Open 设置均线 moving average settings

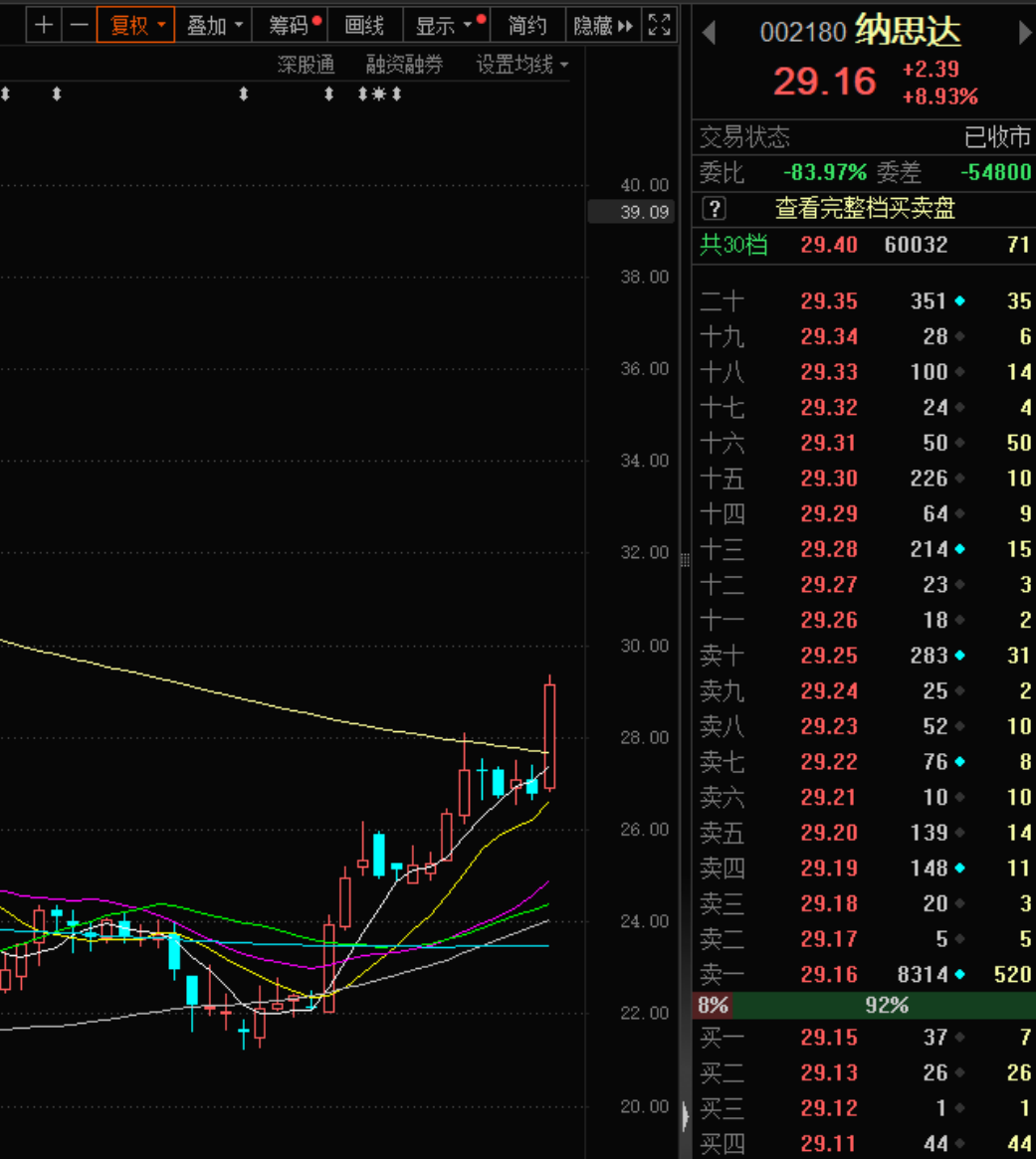click(x=522, y=65)
